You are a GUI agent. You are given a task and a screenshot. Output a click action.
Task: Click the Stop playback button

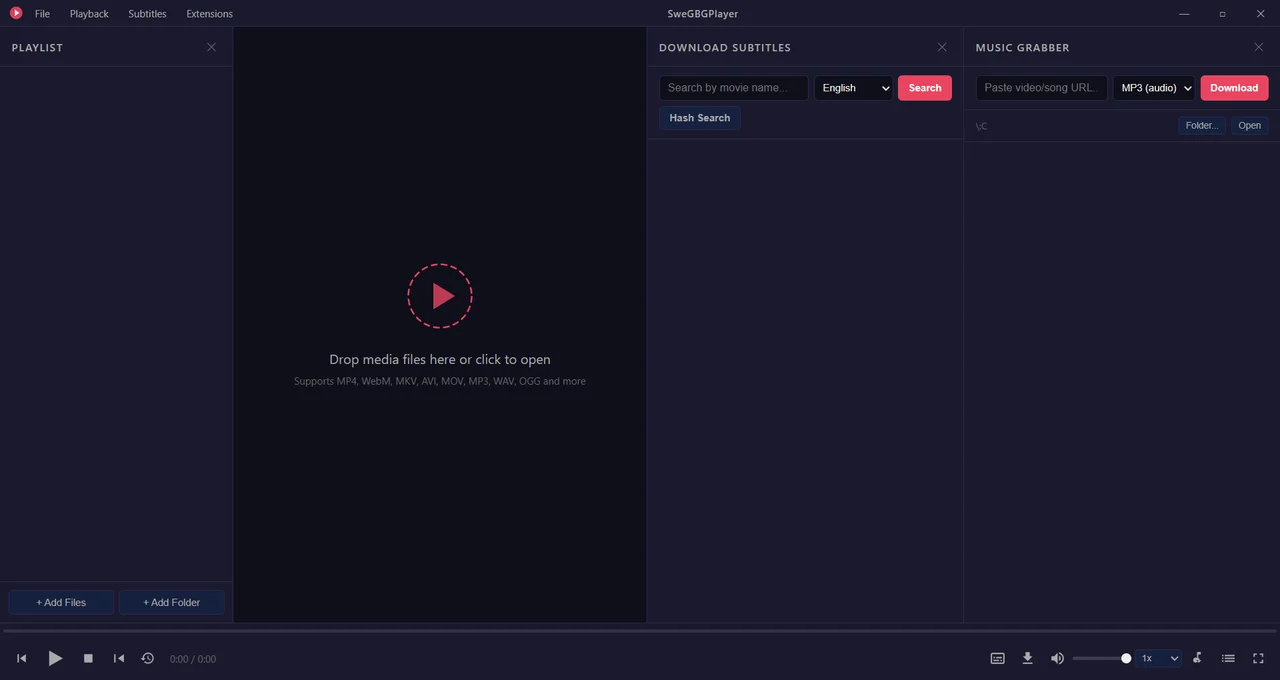pos(88,658)
